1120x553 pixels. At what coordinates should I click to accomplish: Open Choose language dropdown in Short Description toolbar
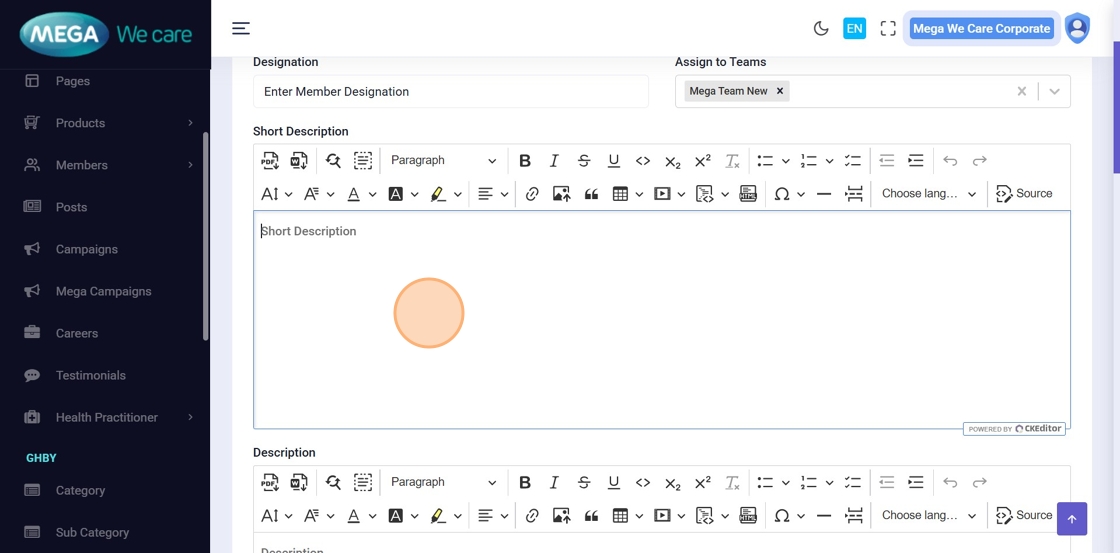tap(928, 194)
